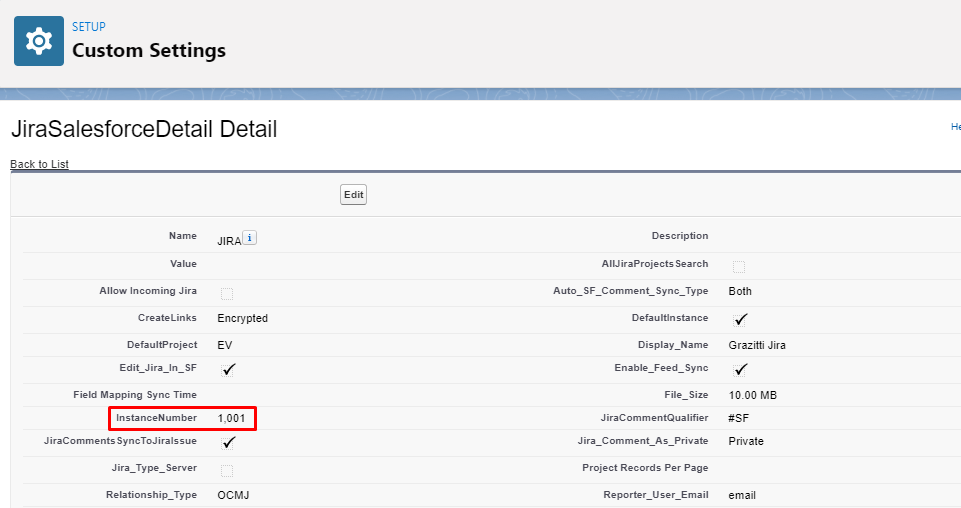This screenshot has width=961, height=508.
Task: Open the Back to List link
Action: coord(39,164)
